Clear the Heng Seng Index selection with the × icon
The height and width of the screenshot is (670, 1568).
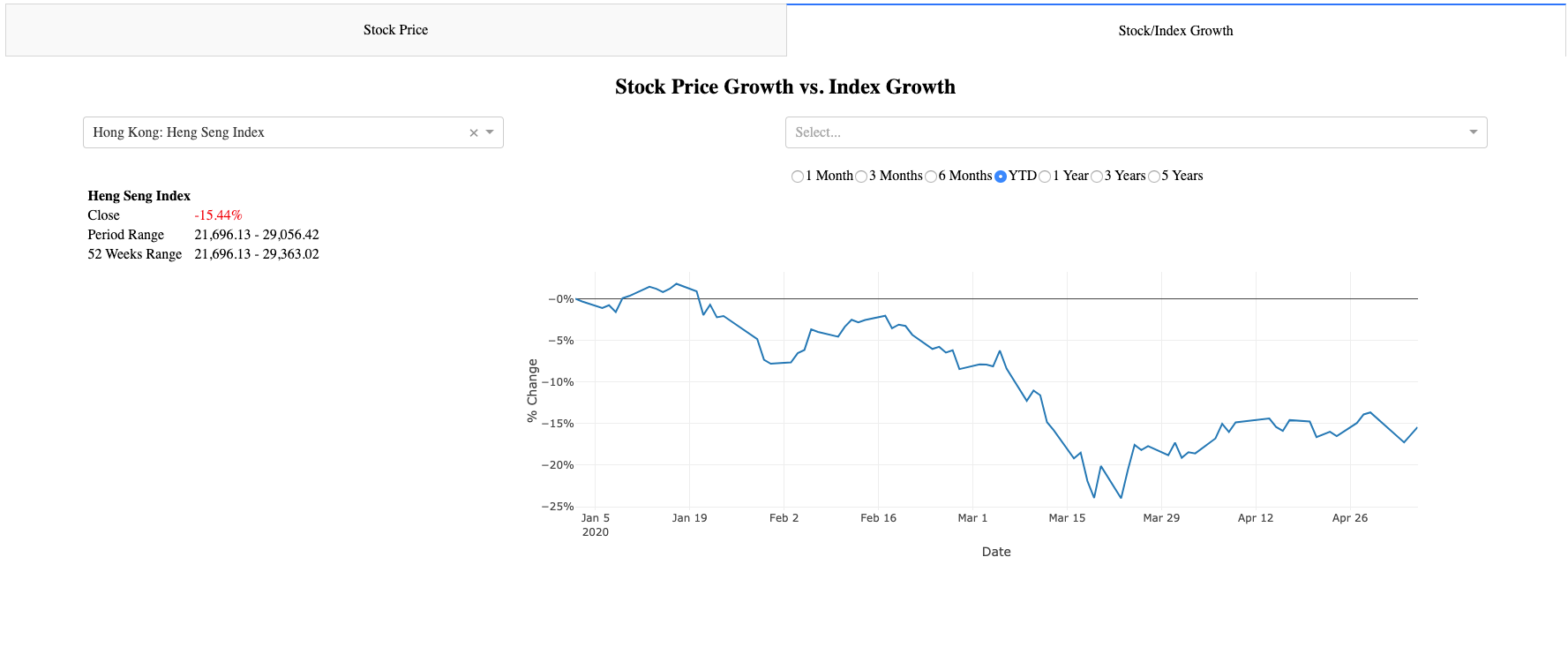click(472, 132)
